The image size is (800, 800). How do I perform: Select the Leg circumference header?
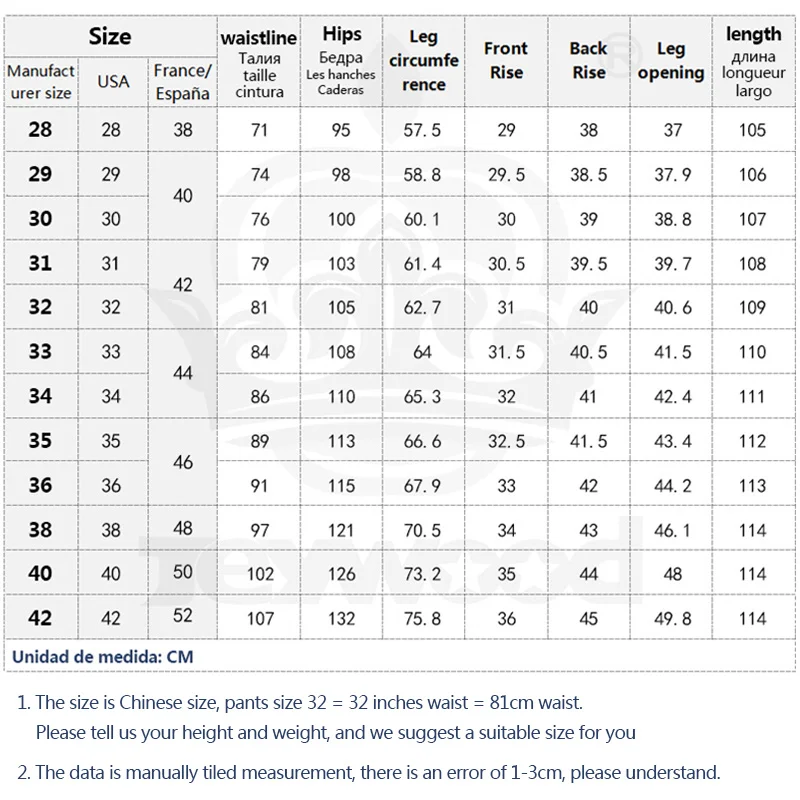click(423, 60)
